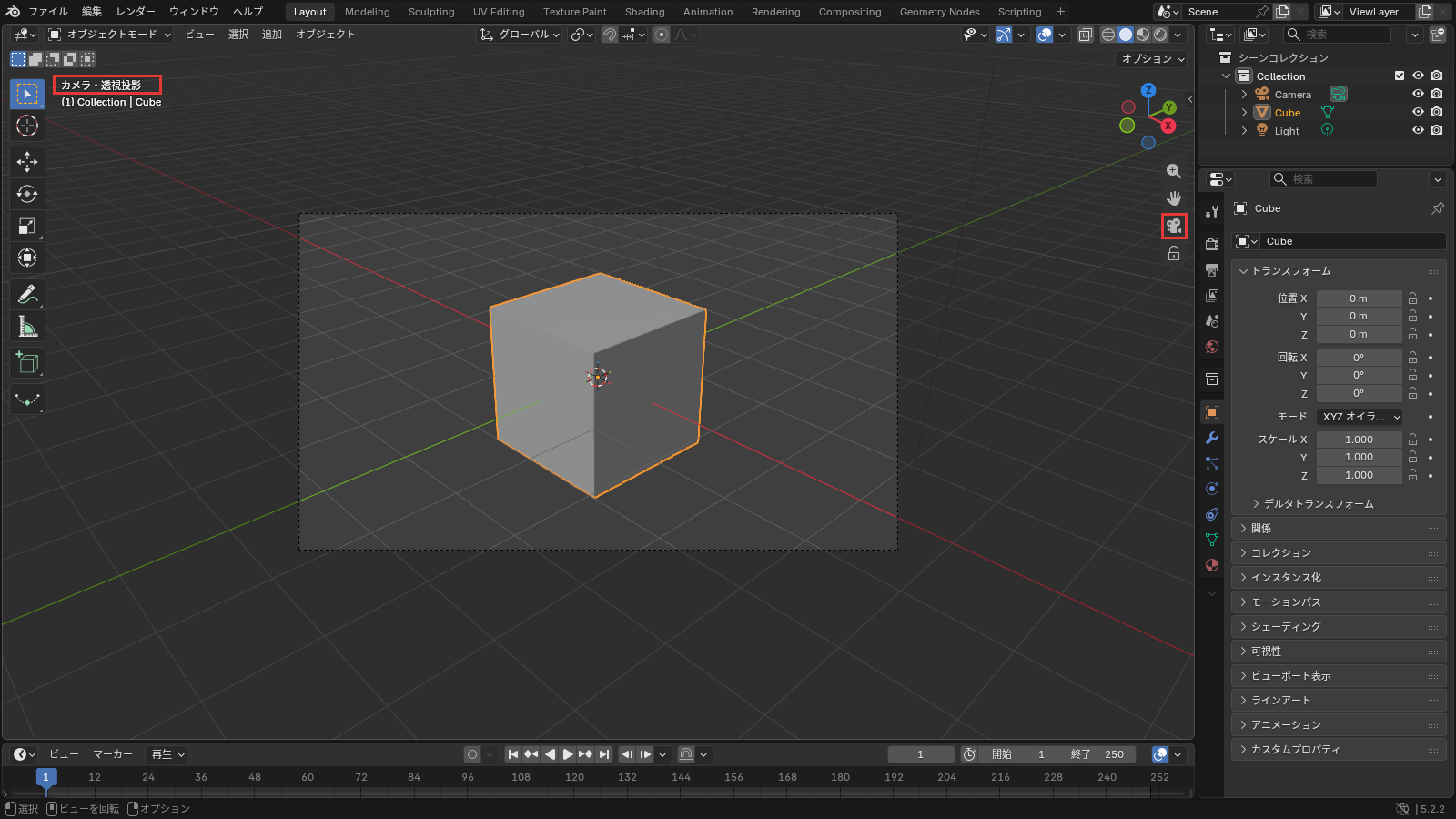Select the Rotate tool
This screenshot has width=1456, height=819.
(x=27, y=194)
